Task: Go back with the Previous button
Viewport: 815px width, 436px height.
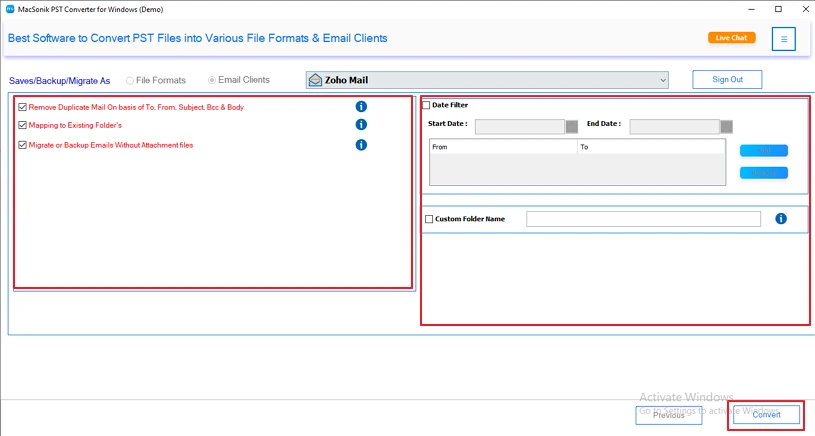Action: click(668, 415)
